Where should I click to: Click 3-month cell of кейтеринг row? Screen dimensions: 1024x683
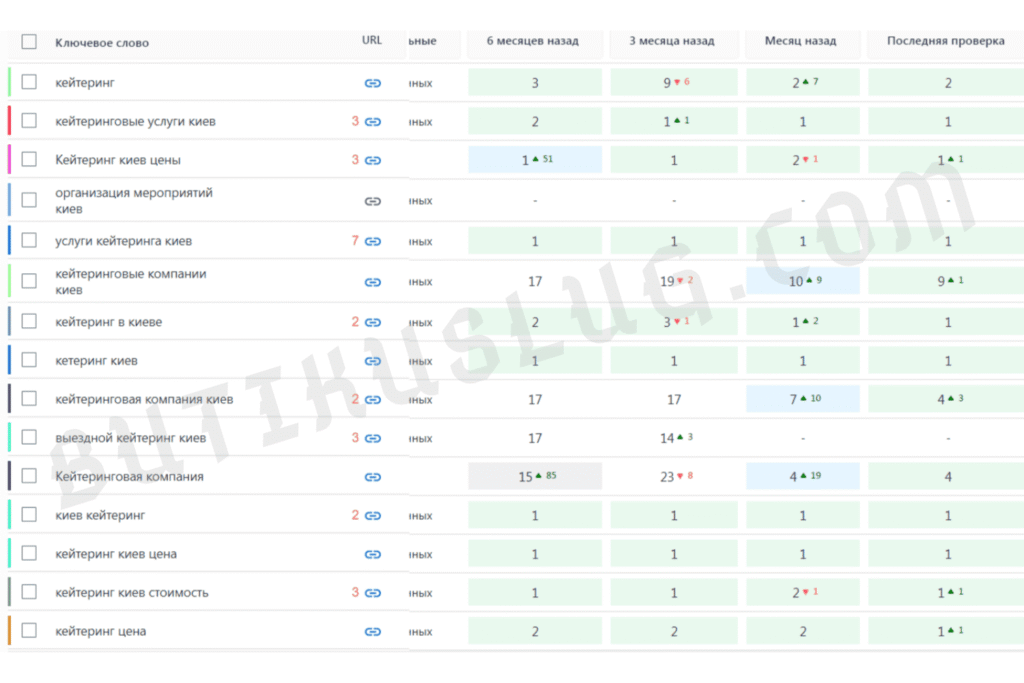[x=674, y=82]
